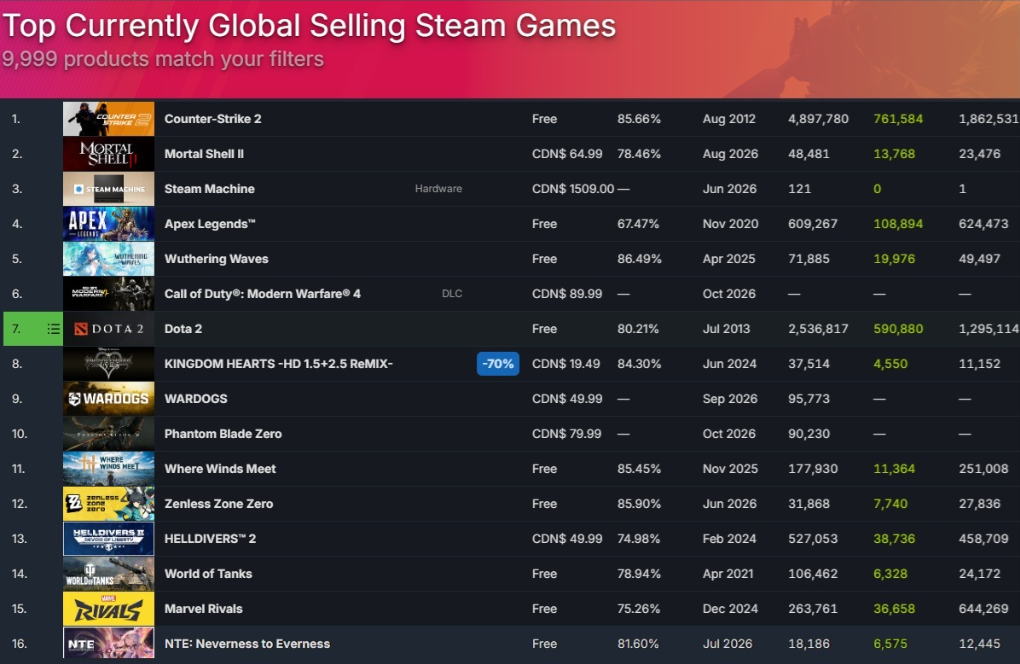
Task: Select the CDN$ 89.99 price
Action: pos(567,294)
